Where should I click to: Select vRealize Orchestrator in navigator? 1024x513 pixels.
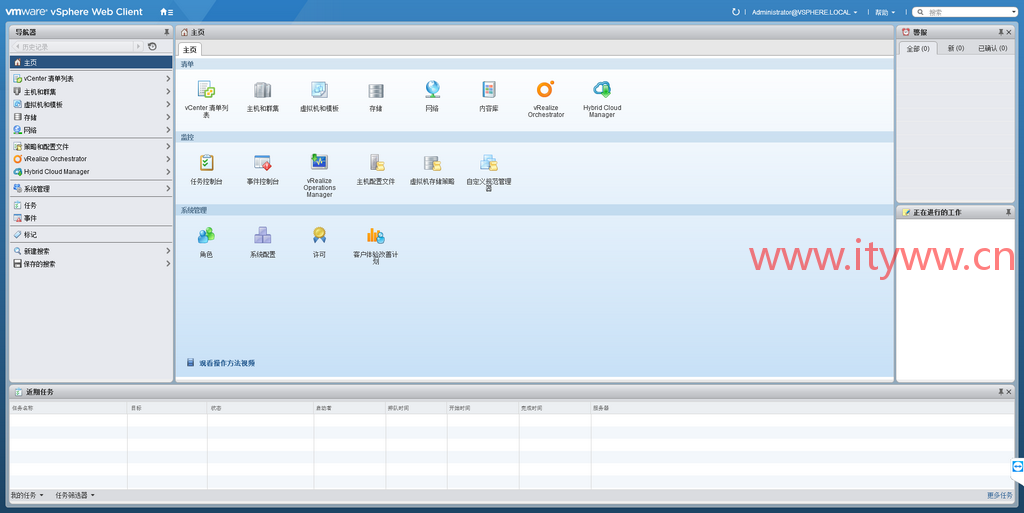pyautogui.click(x=91, y=159)
